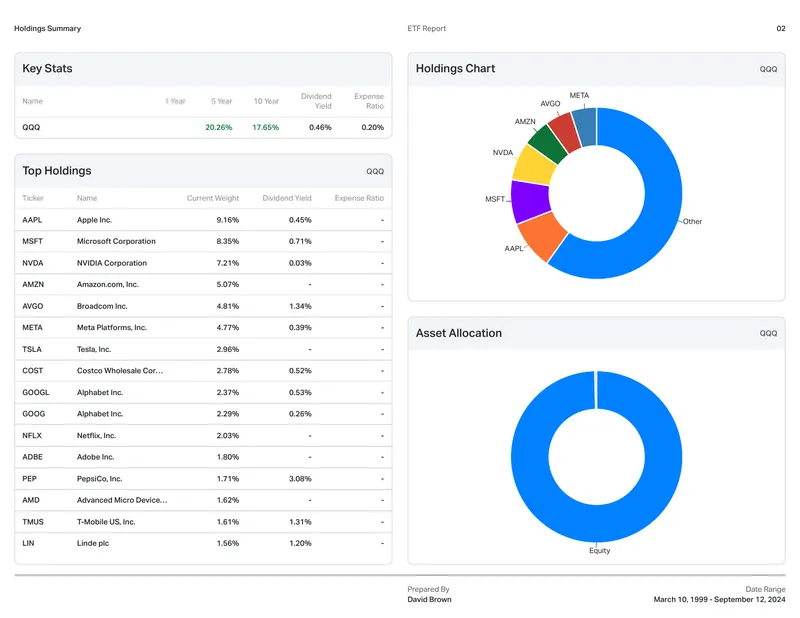
Task: Click the Asset Allocation panel heading
Action: coord(459,333)
